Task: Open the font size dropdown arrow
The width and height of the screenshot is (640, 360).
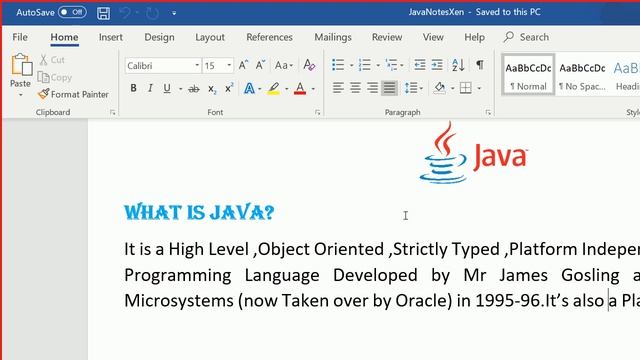Action: point(229,65)
